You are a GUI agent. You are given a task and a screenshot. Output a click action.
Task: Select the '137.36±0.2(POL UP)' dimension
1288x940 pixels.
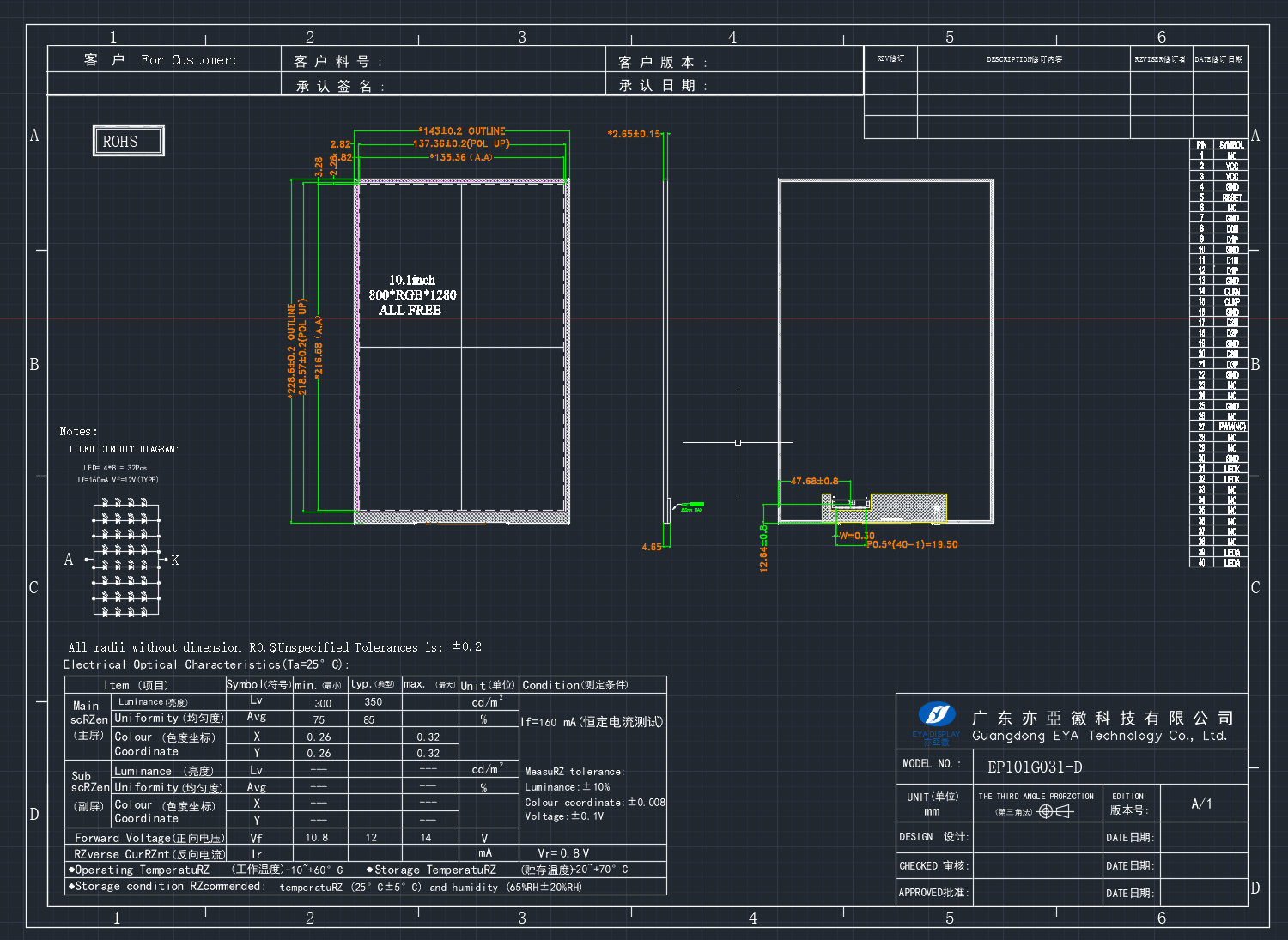[x=461, y=143]
